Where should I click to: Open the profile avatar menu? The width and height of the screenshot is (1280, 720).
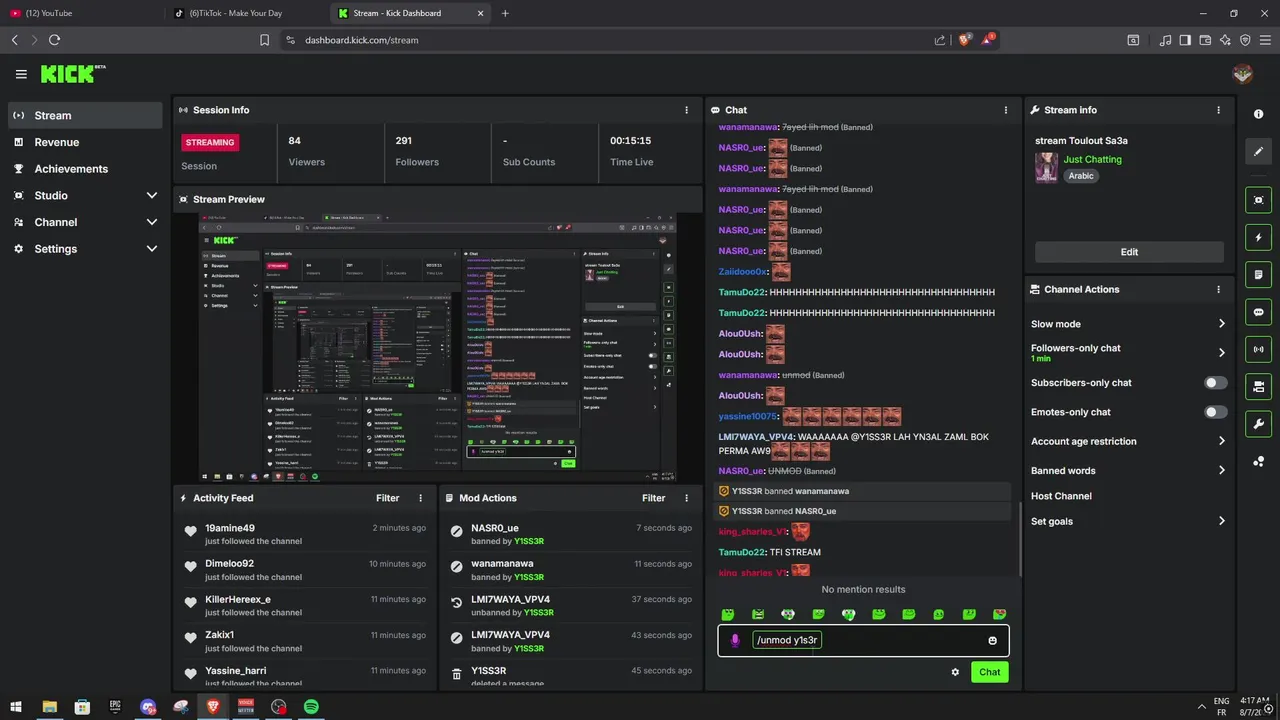coord(1243,74)
